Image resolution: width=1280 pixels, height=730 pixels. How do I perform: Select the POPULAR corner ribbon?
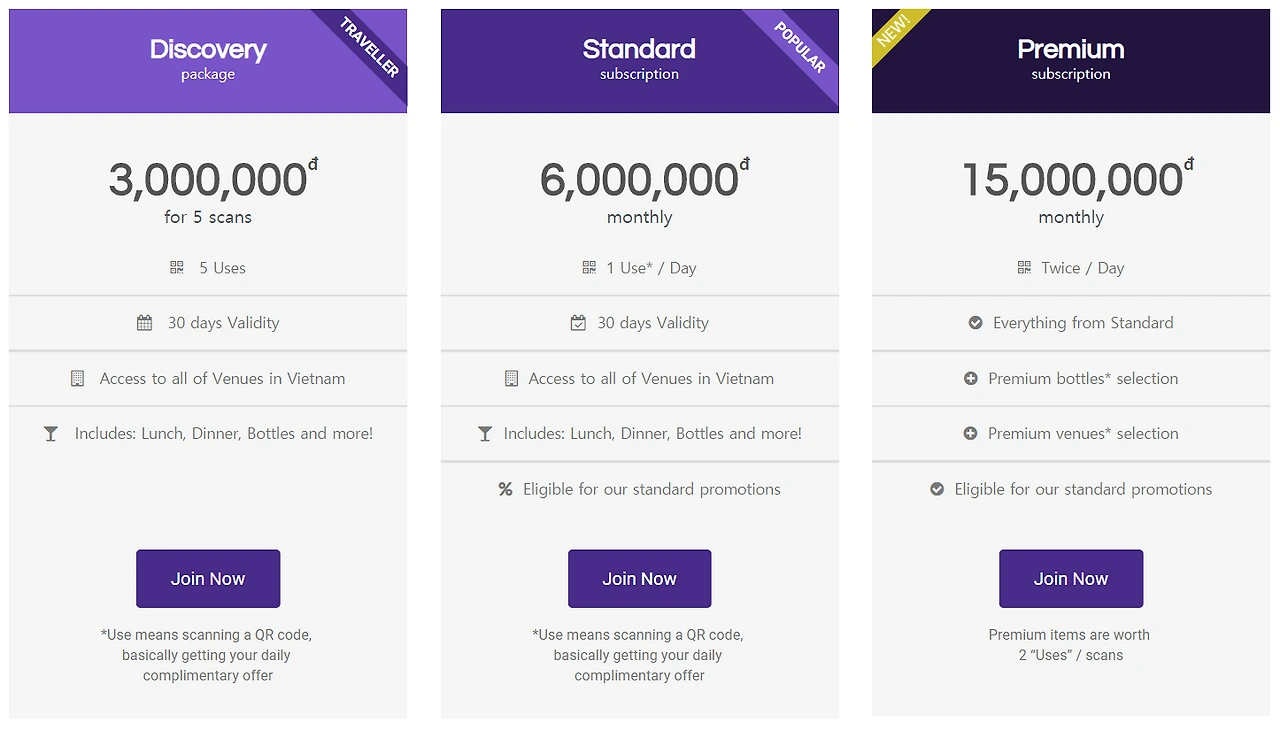click(800, 47)
